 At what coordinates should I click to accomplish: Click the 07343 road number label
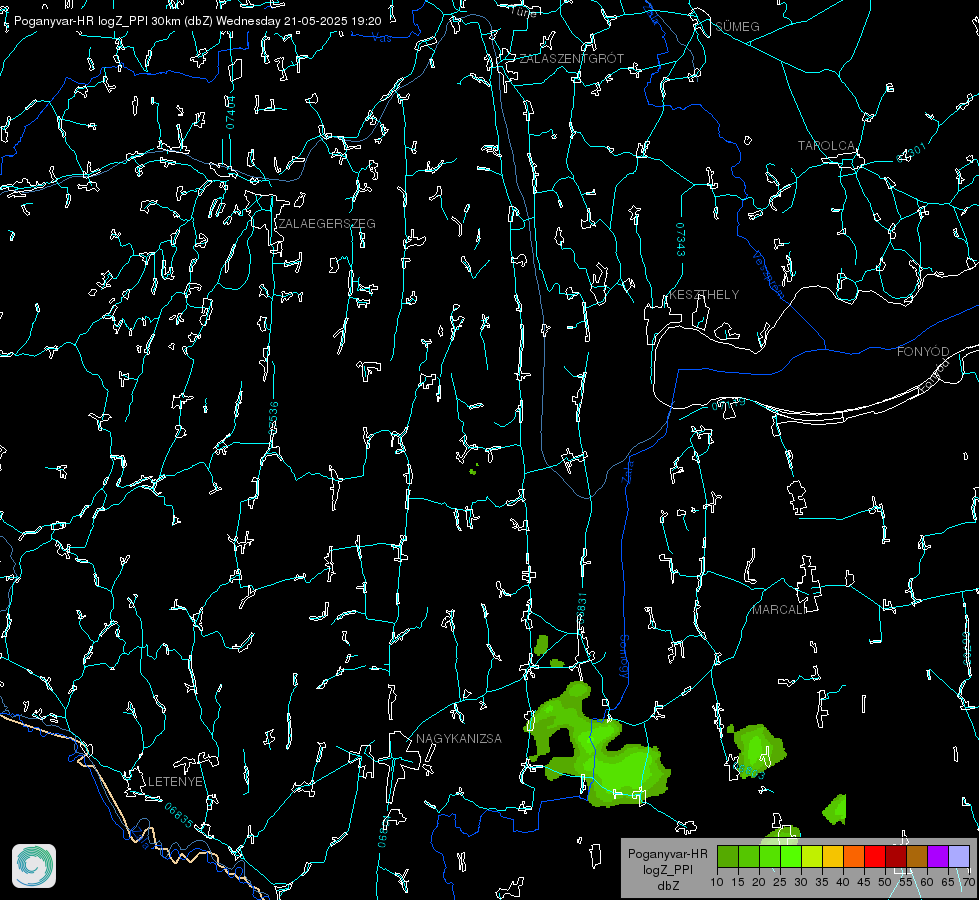pos(681,239)
